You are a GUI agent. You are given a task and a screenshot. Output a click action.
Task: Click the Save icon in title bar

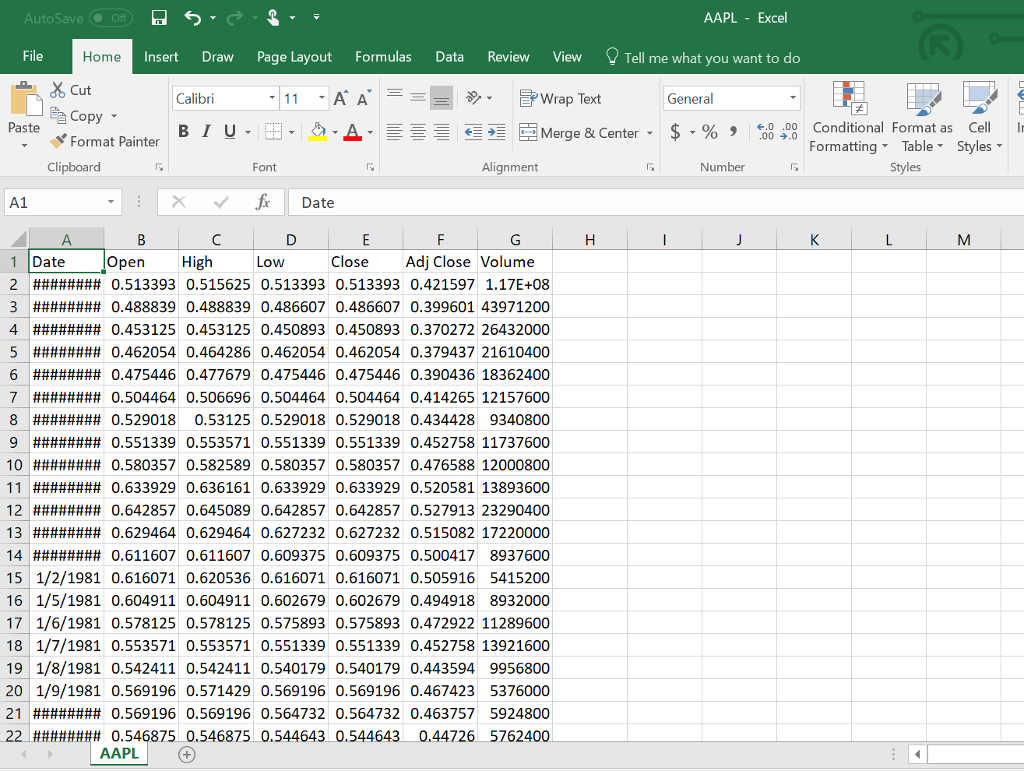[x=158, y=18]
